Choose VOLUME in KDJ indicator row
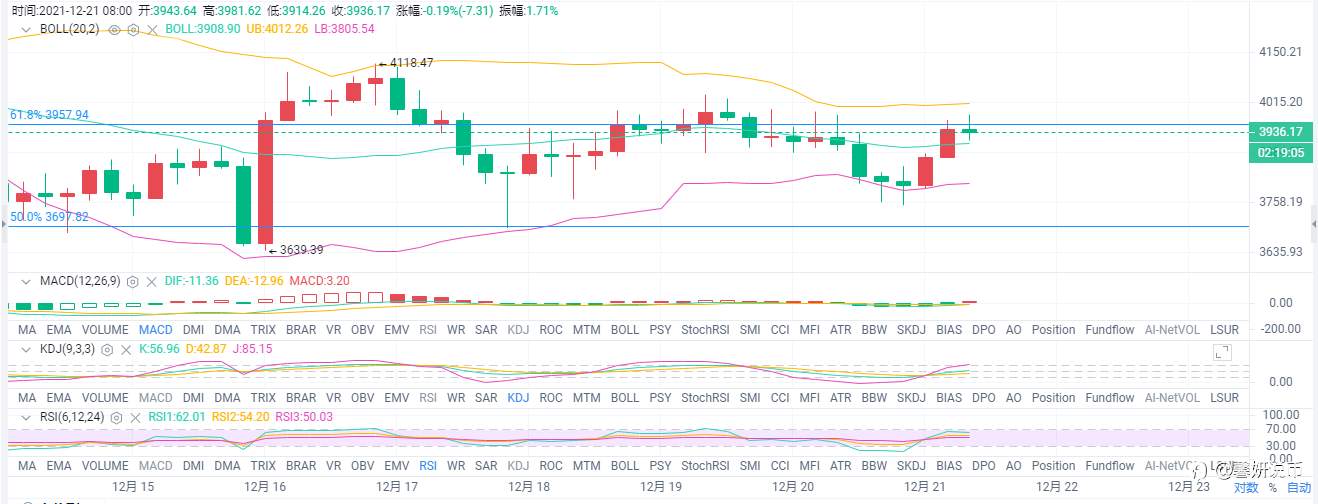1318x504 pixels. 105,398
